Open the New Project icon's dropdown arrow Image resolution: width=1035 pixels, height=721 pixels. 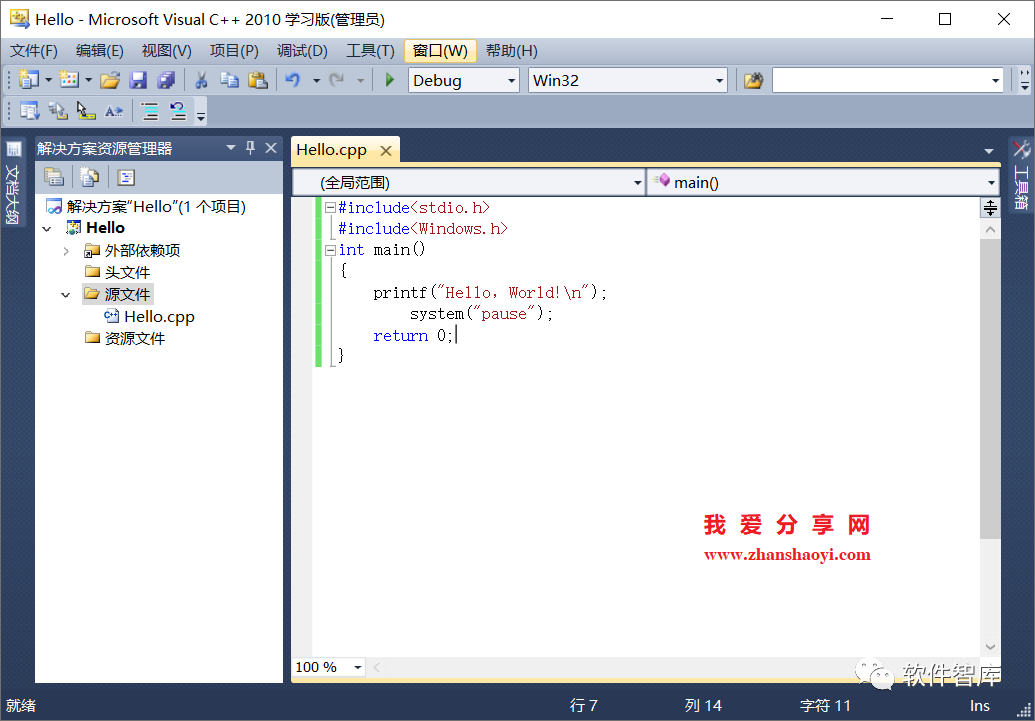[x=48, y=81]
